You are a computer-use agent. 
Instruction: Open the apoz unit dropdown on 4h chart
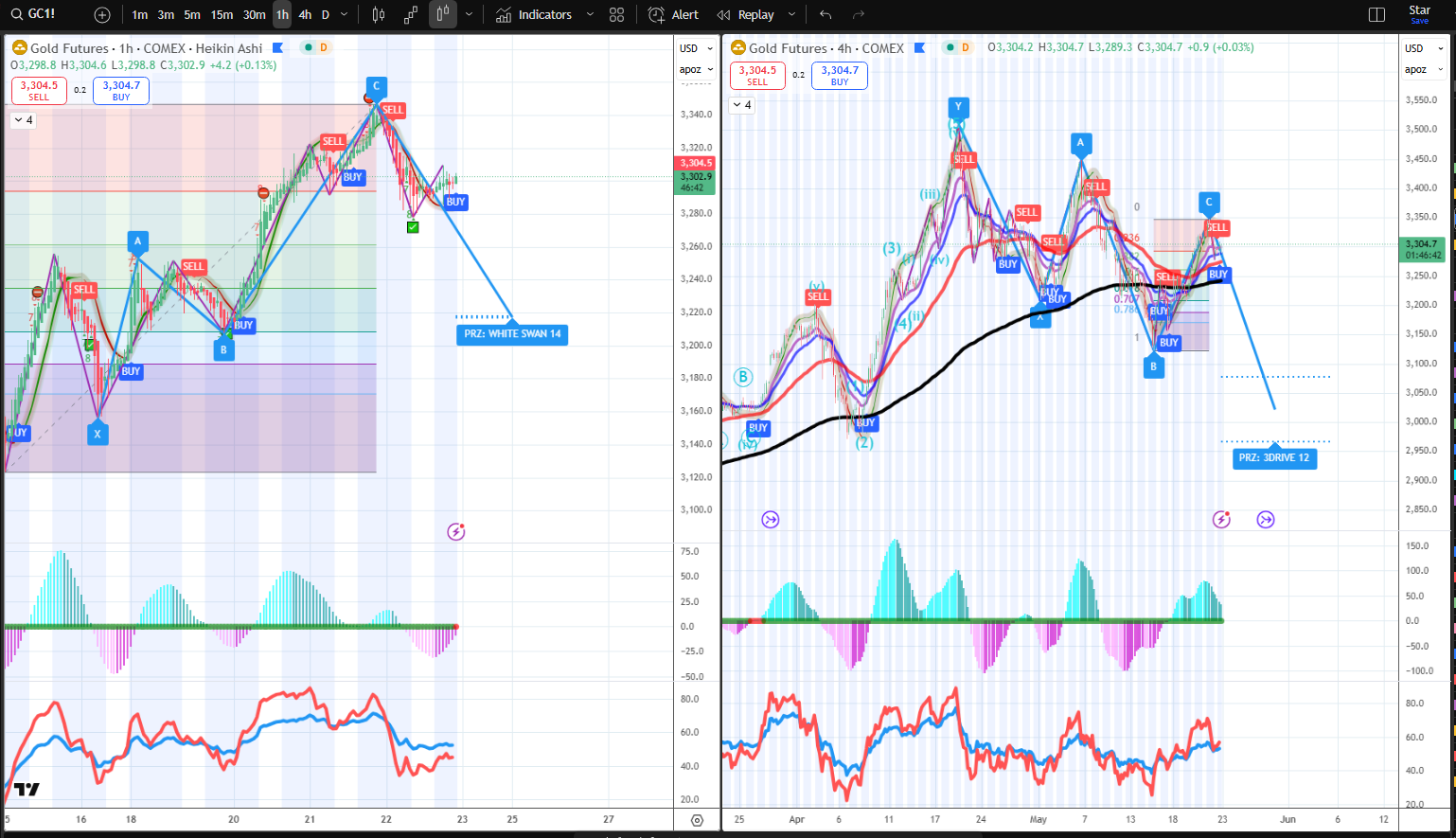click(1424, 69)
